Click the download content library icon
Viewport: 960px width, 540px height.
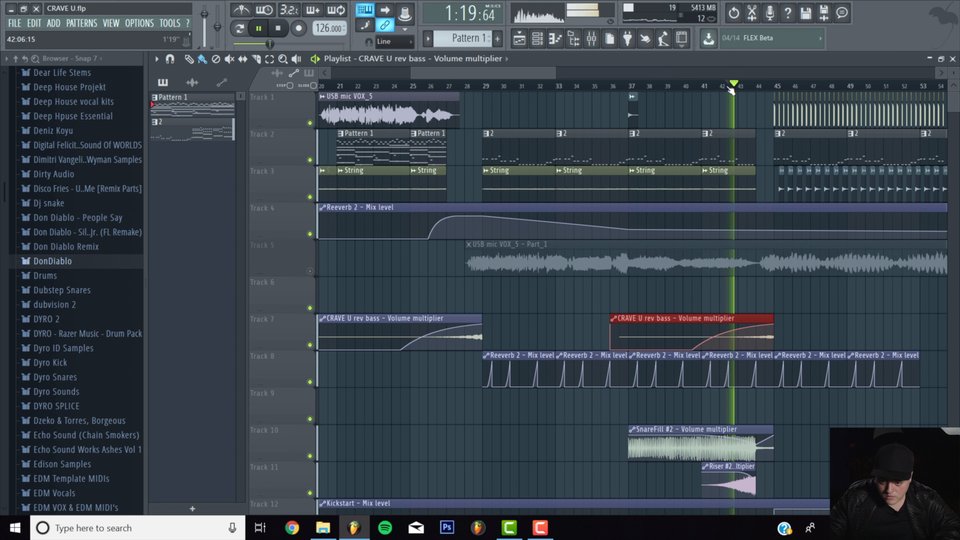pos(708,39)
